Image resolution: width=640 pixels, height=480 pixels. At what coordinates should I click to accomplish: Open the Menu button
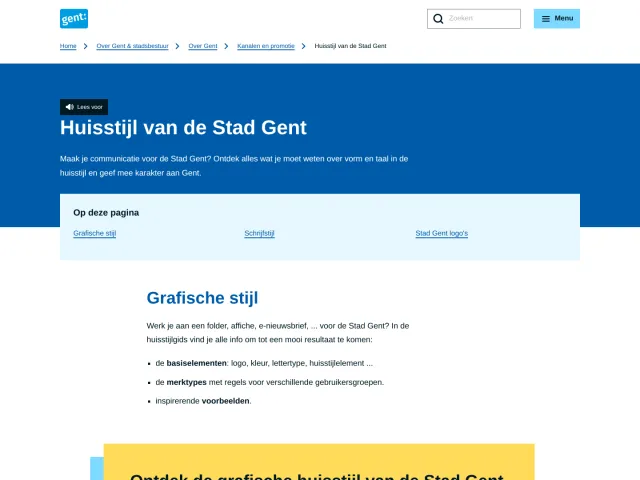coord(557,19)
